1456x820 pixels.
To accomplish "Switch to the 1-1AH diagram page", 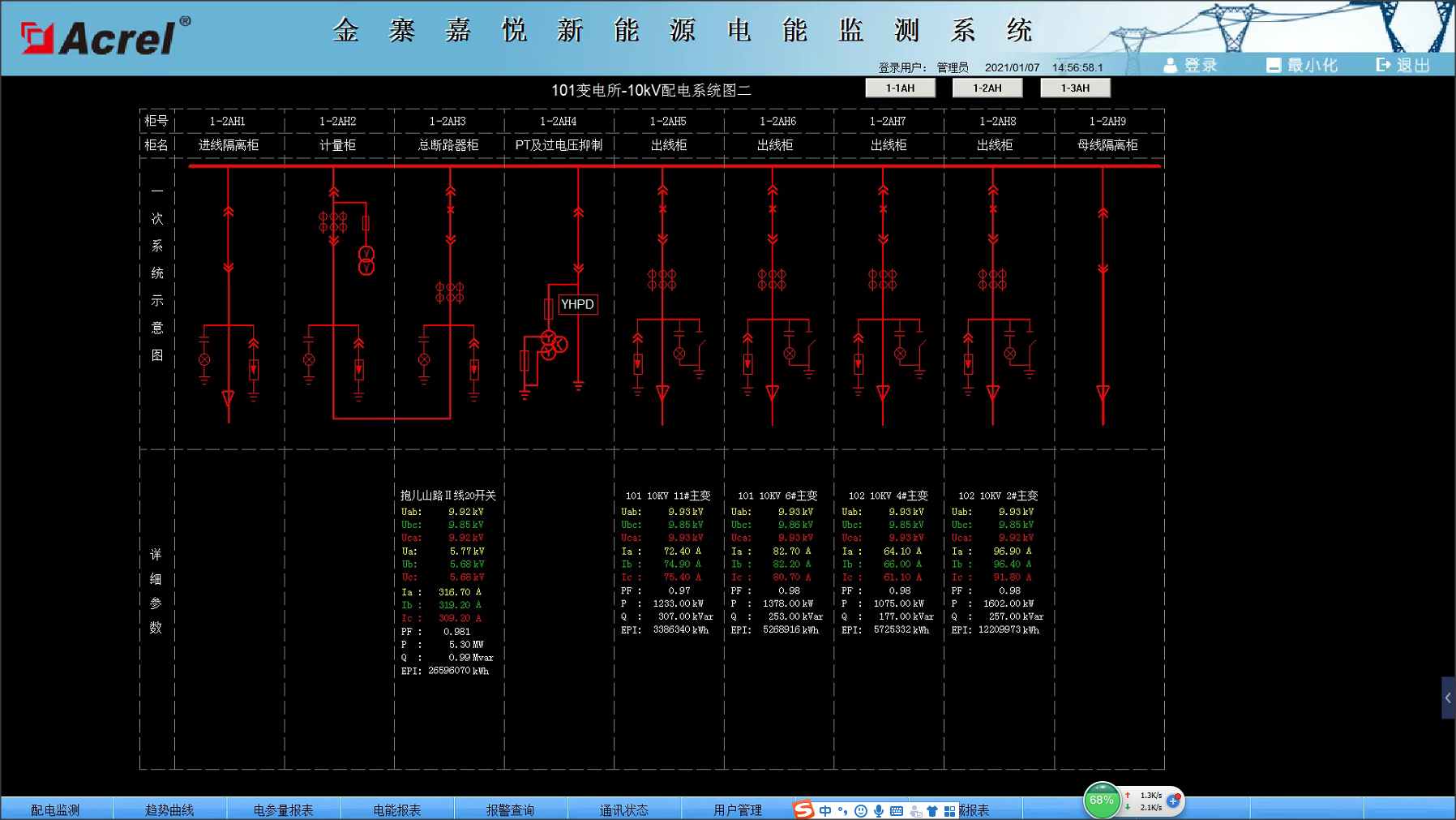I will (x=900, y=88).
